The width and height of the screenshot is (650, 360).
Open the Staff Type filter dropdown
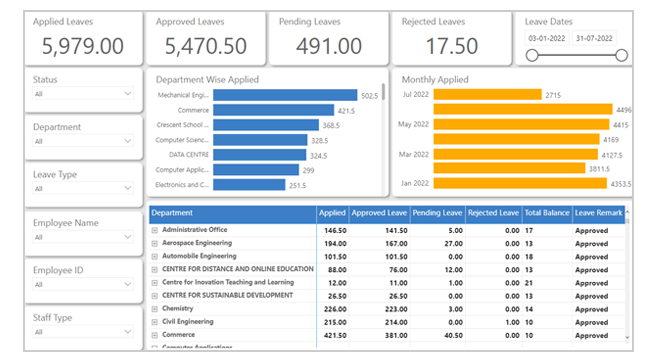[82, 332]
